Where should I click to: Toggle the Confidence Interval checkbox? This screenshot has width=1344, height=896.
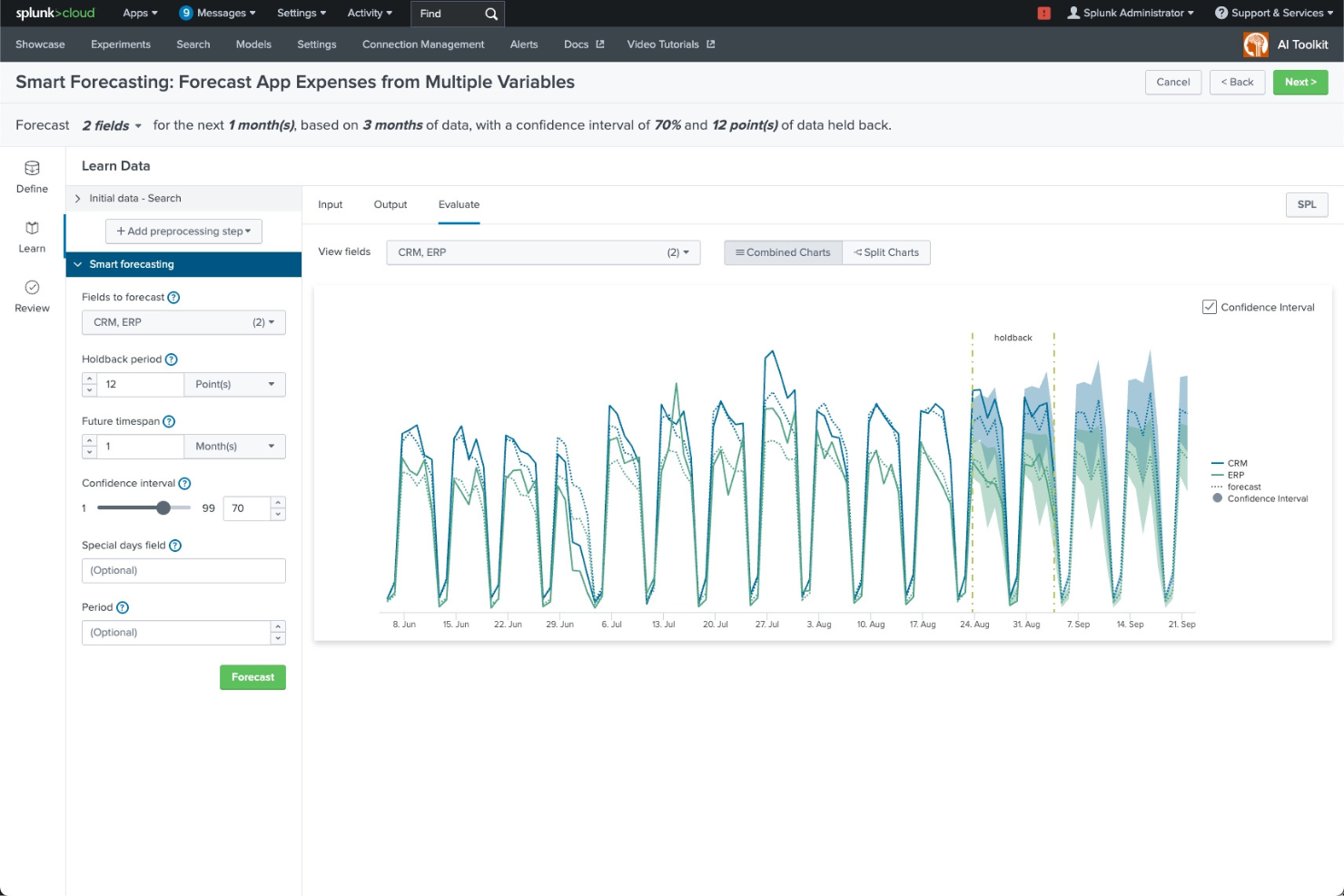tap(1210, 307)
